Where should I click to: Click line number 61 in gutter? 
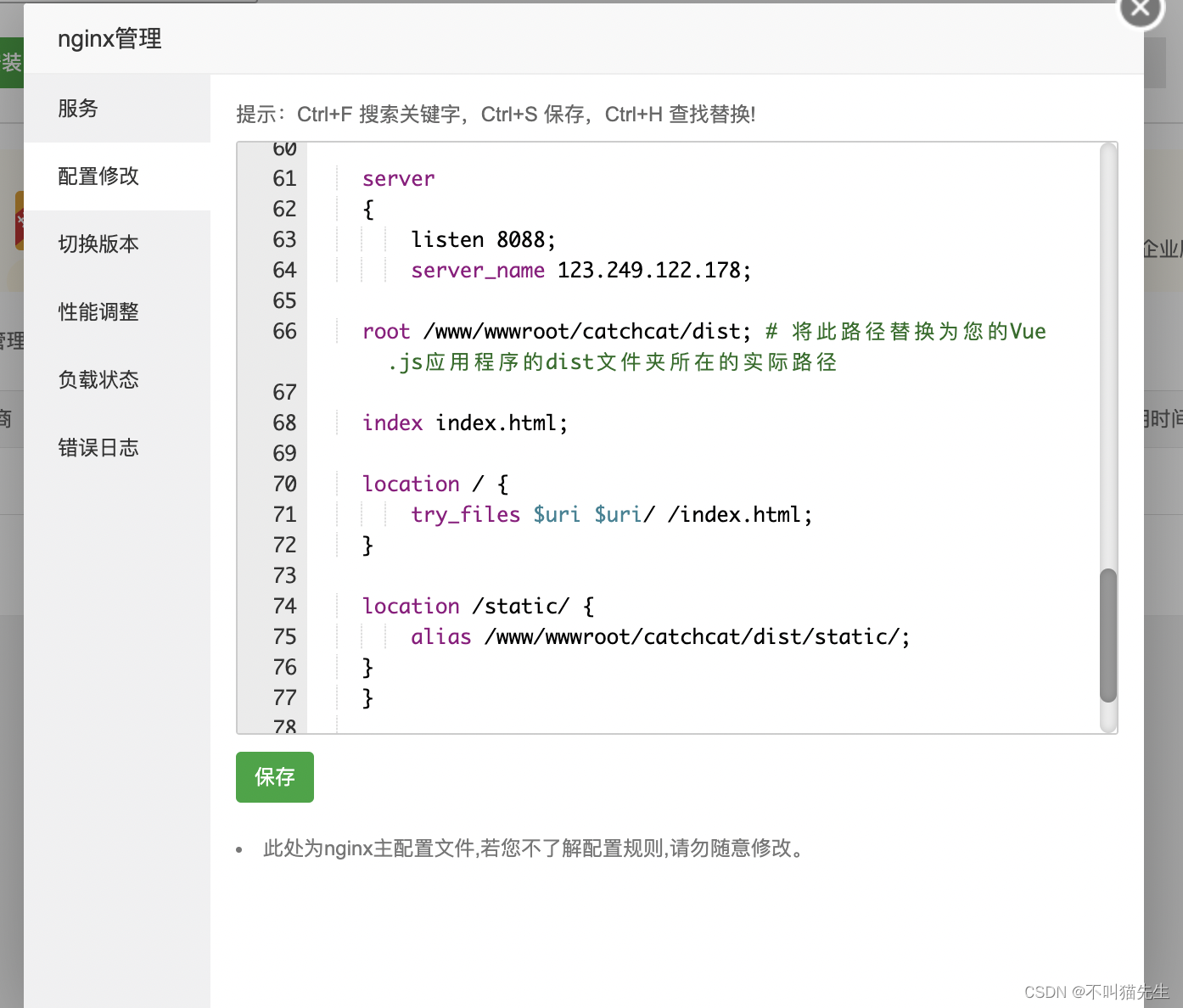pos(284,179)
